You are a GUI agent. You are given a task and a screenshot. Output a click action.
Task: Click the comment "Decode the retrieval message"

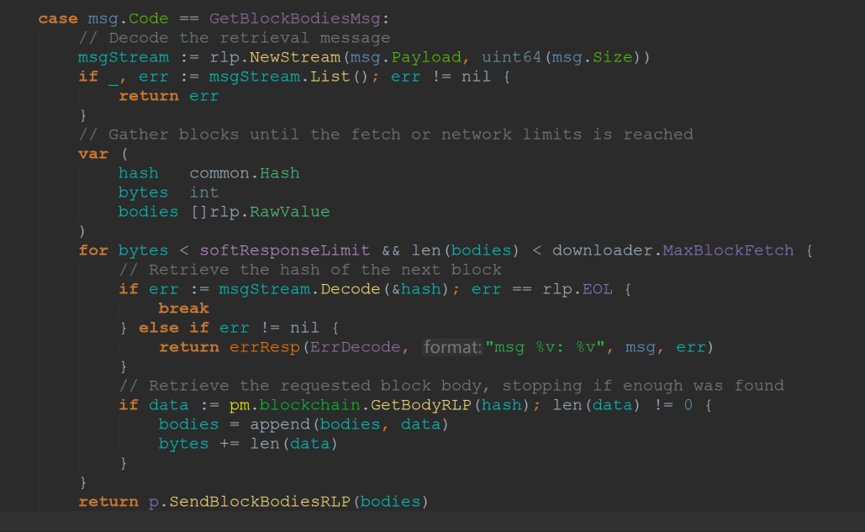pyautogui.click(x=234, y=38)
